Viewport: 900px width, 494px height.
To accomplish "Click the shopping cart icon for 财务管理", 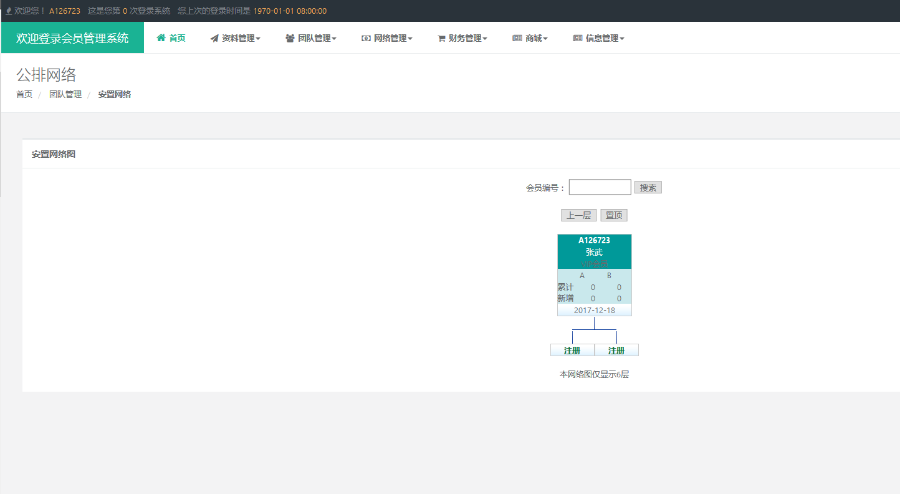I will point(441,38).
